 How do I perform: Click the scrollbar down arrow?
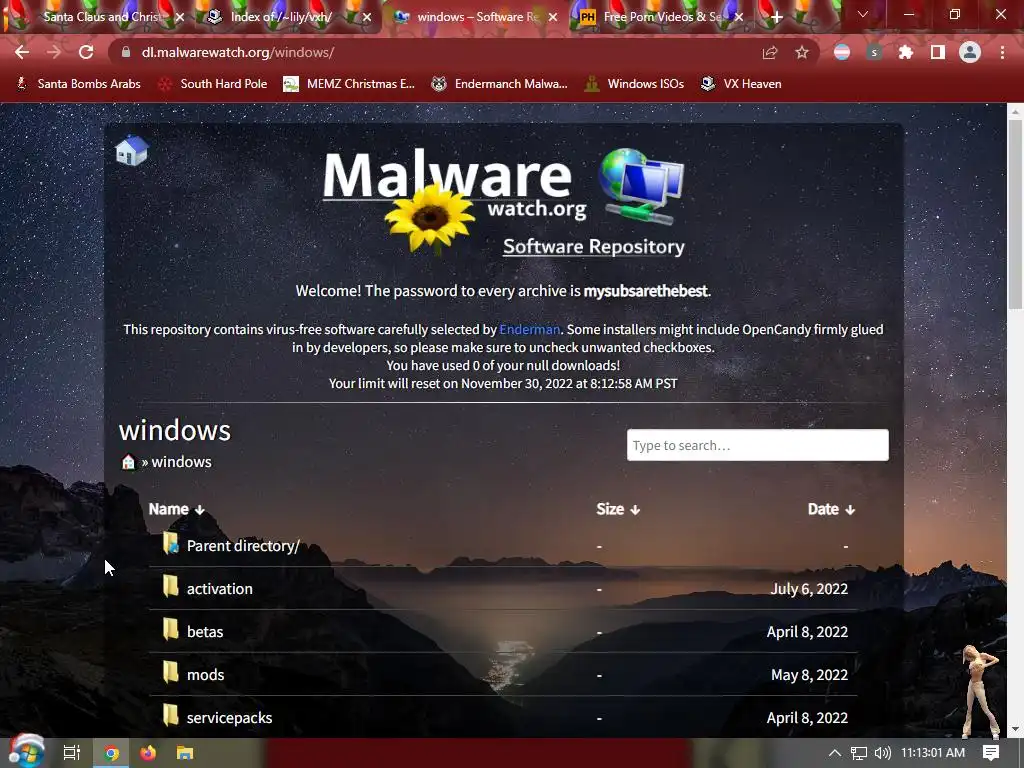coord(1014,729)
